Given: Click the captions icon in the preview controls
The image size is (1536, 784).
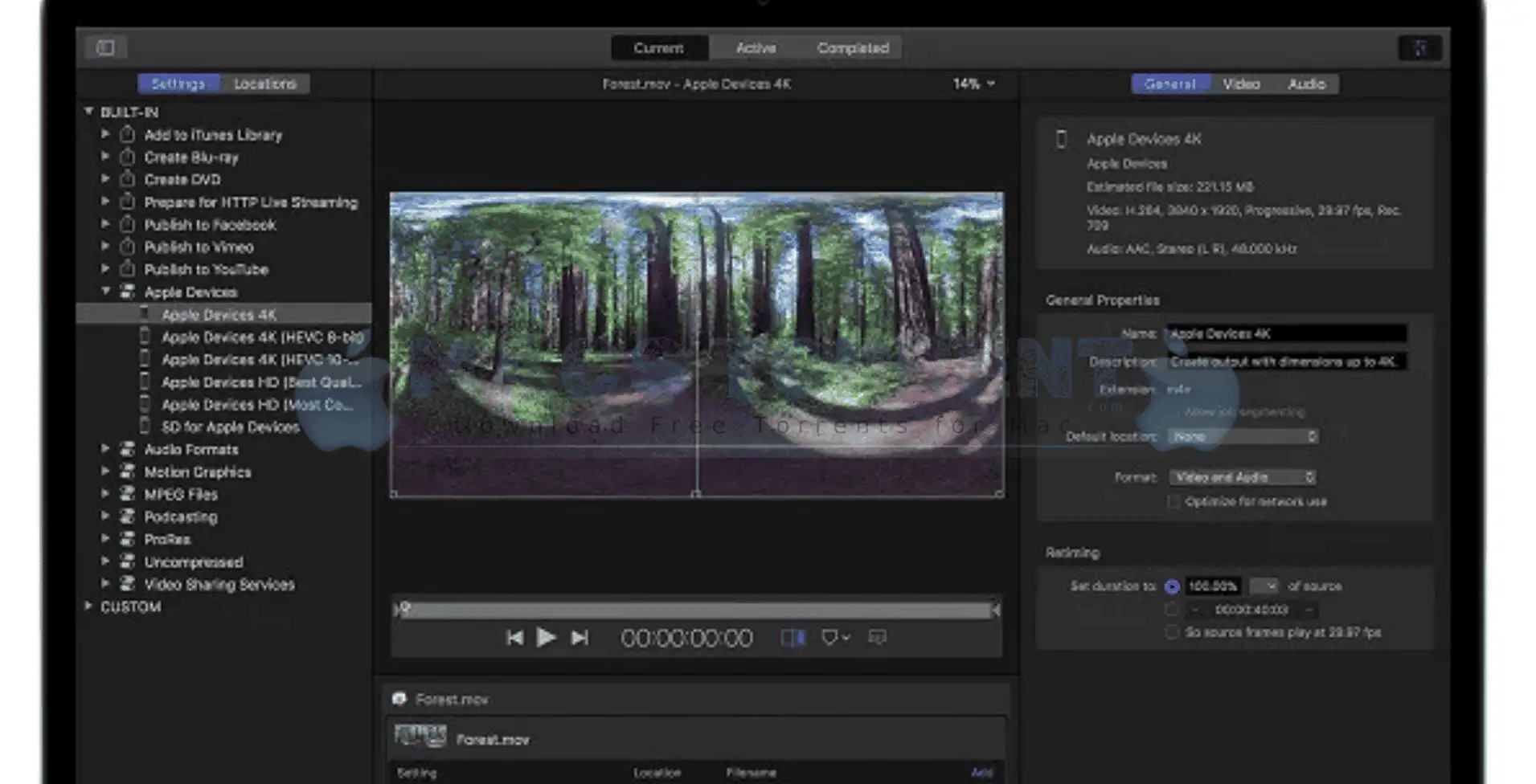Looking at the screenshot, I should point(877,638).
